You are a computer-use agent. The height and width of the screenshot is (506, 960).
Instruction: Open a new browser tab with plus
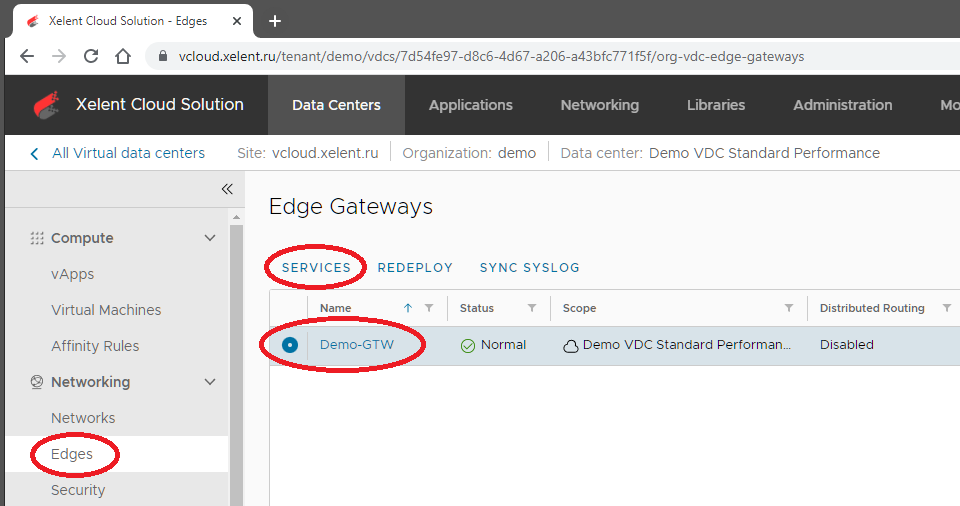point(275,21)
